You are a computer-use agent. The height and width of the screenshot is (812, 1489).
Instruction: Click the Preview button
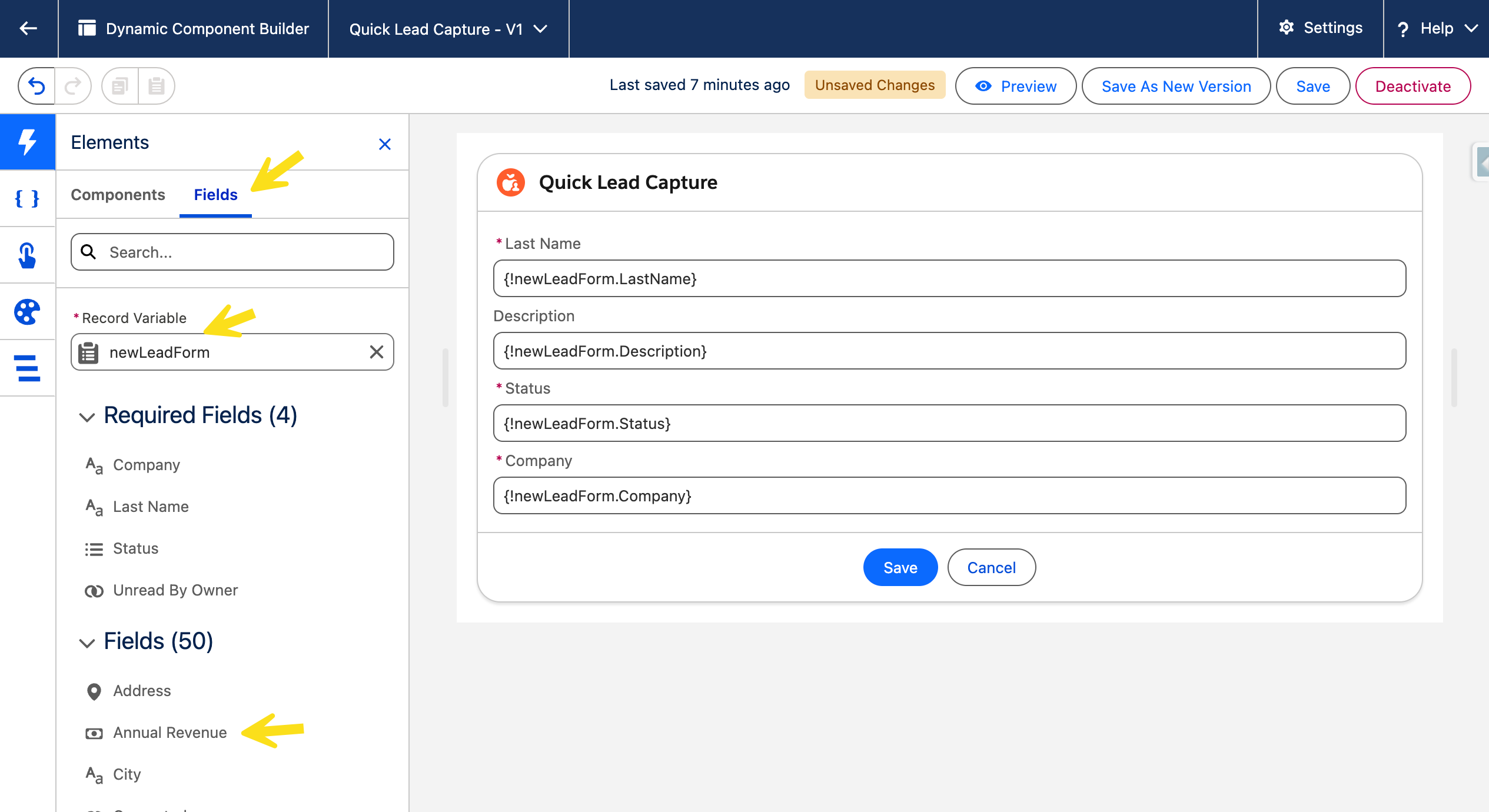1015,86
